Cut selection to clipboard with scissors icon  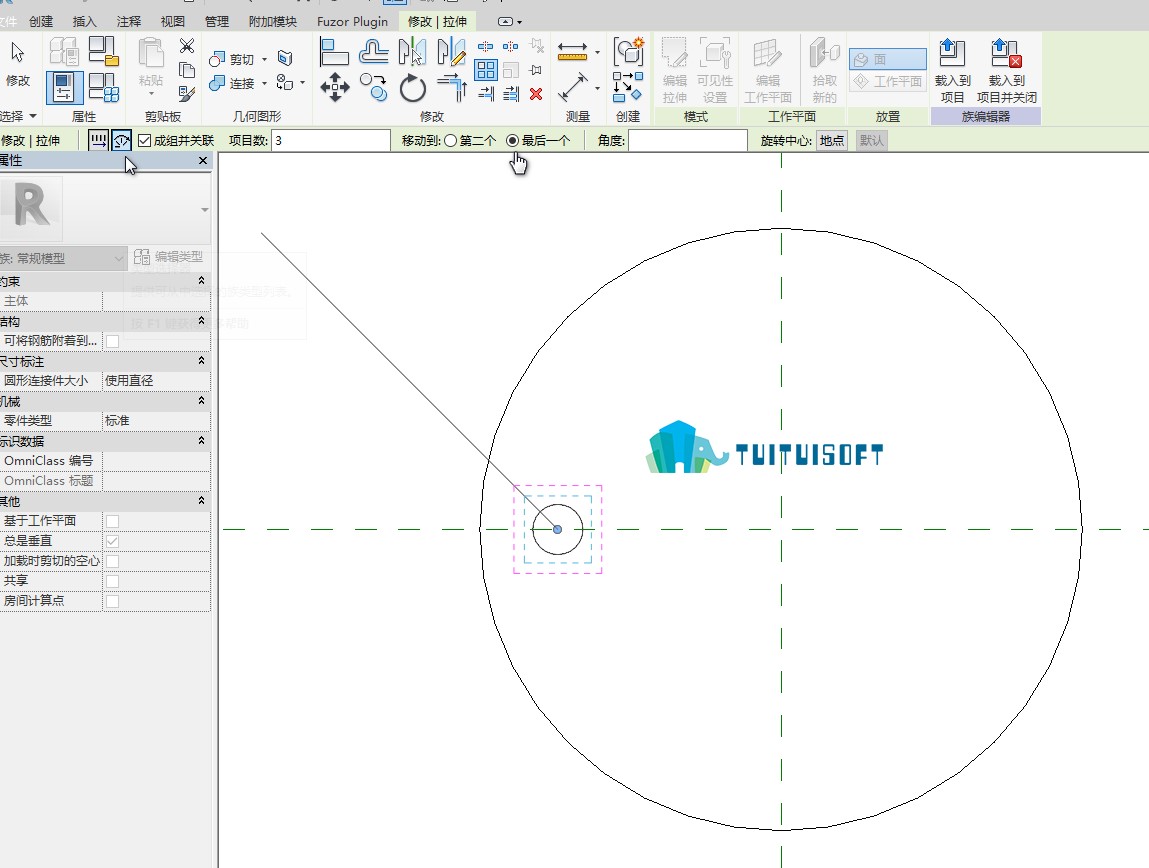pyautogui.click(x=187, y=46)
